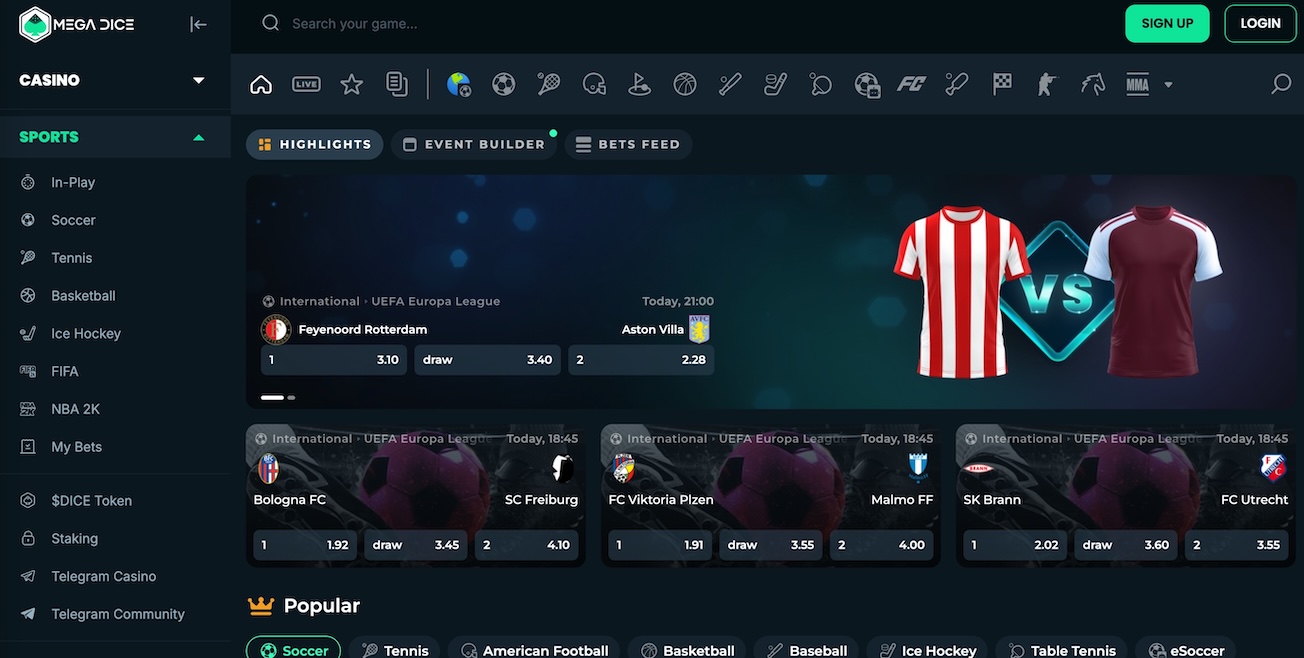Click the SIGN UP button
The width and height of the screenshot is (1304, 658).
[x=1167, y=23]
